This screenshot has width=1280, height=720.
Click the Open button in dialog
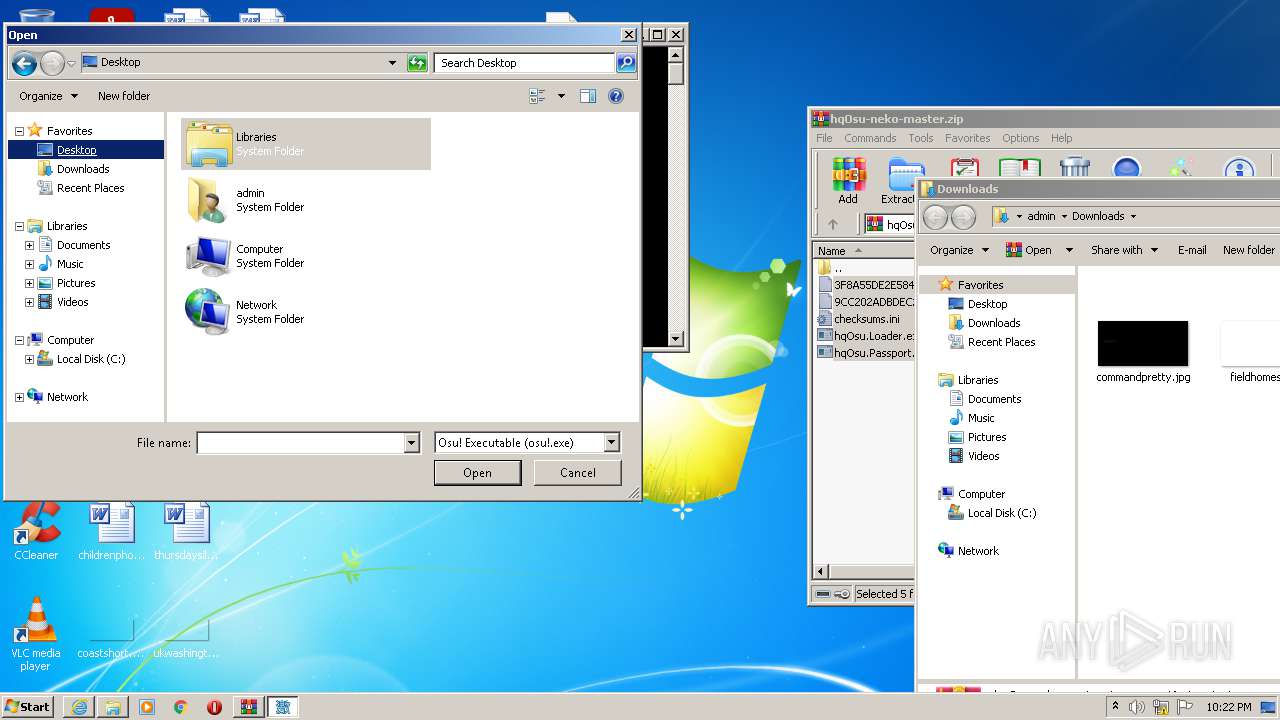pyautogui.click(x=477, y=473)
